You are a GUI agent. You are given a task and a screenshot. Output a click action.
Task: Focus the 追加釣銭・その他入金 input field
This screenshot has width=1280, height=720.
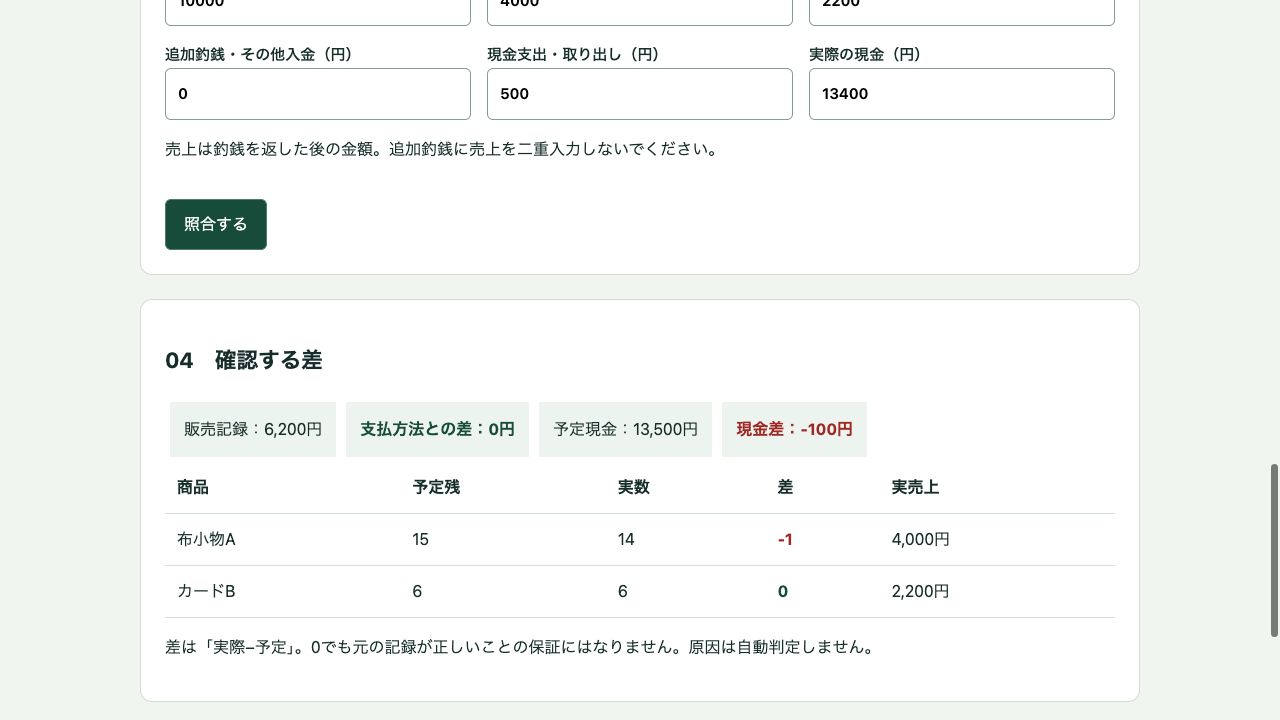click(x=318, y=94)
